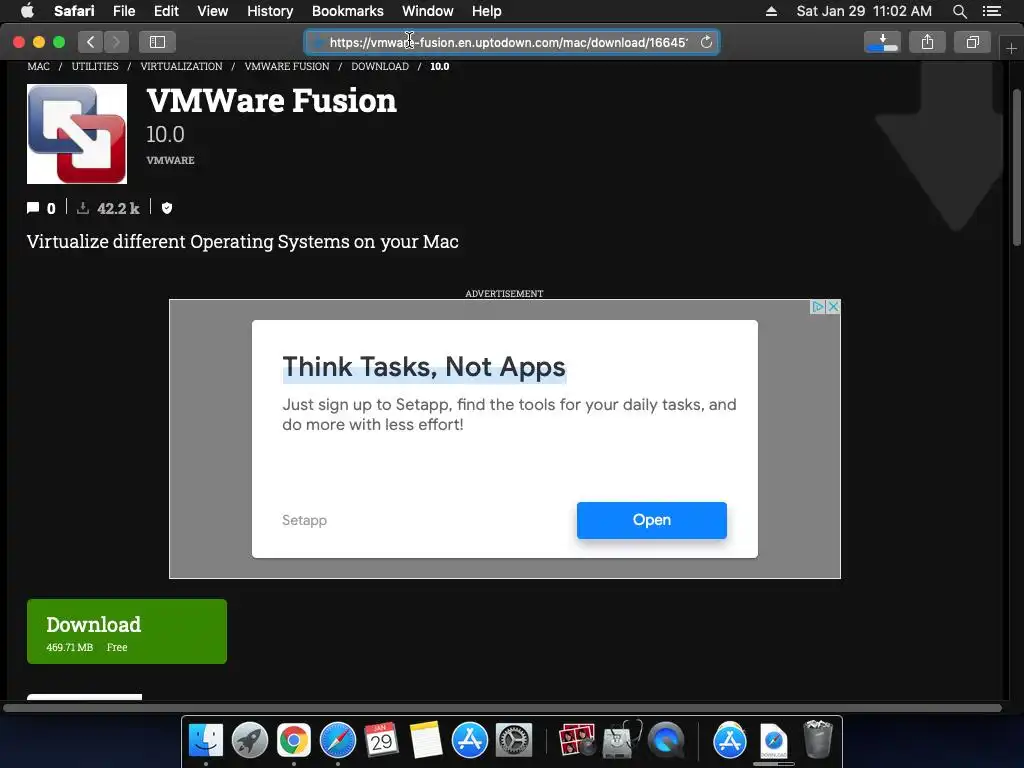Click the Setapp label in ad
The height and width of the screenshot is (768, 1024).
point(304,520)
